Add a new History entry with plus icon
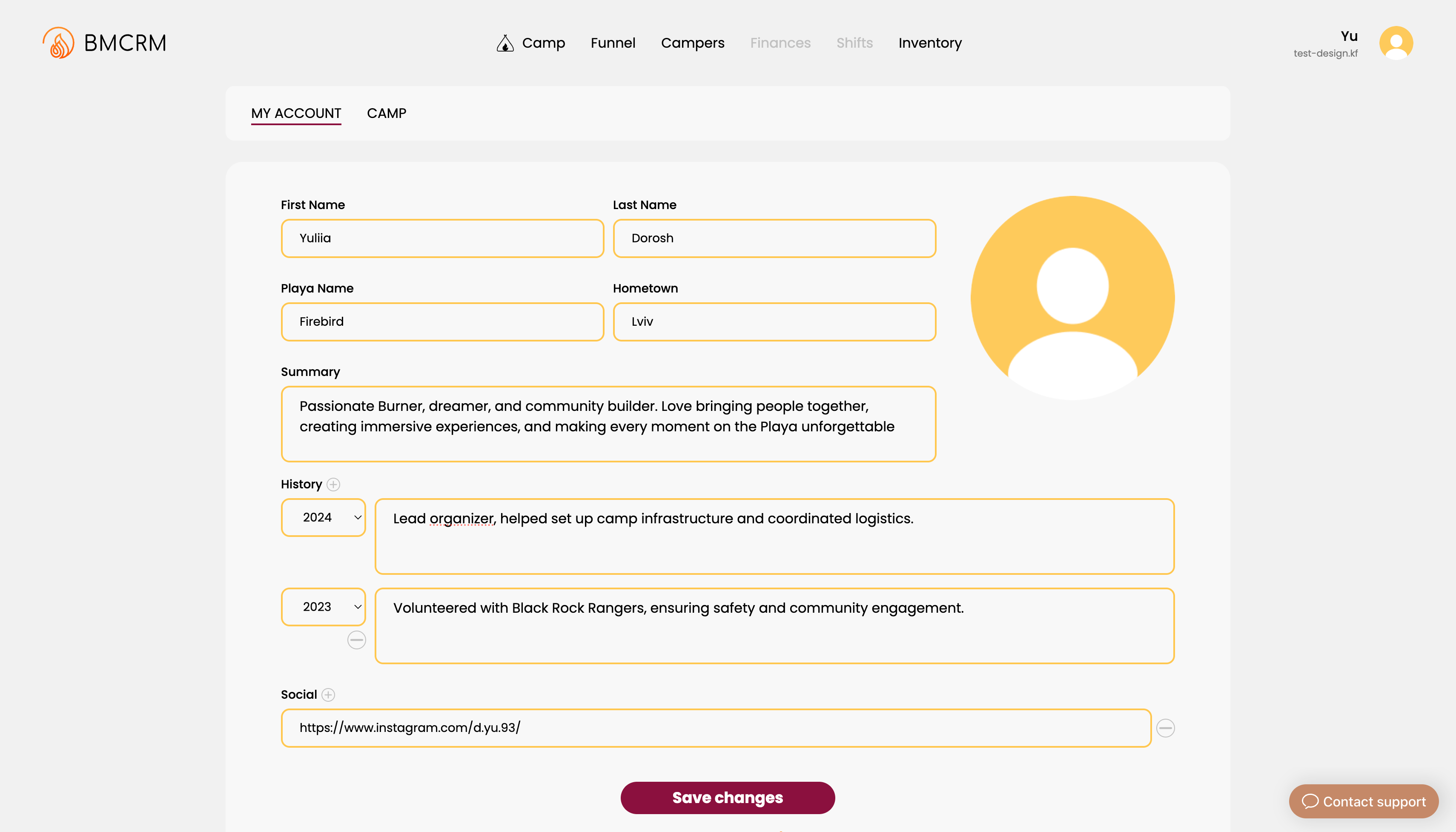1456x832 pixels. point(334,485)
